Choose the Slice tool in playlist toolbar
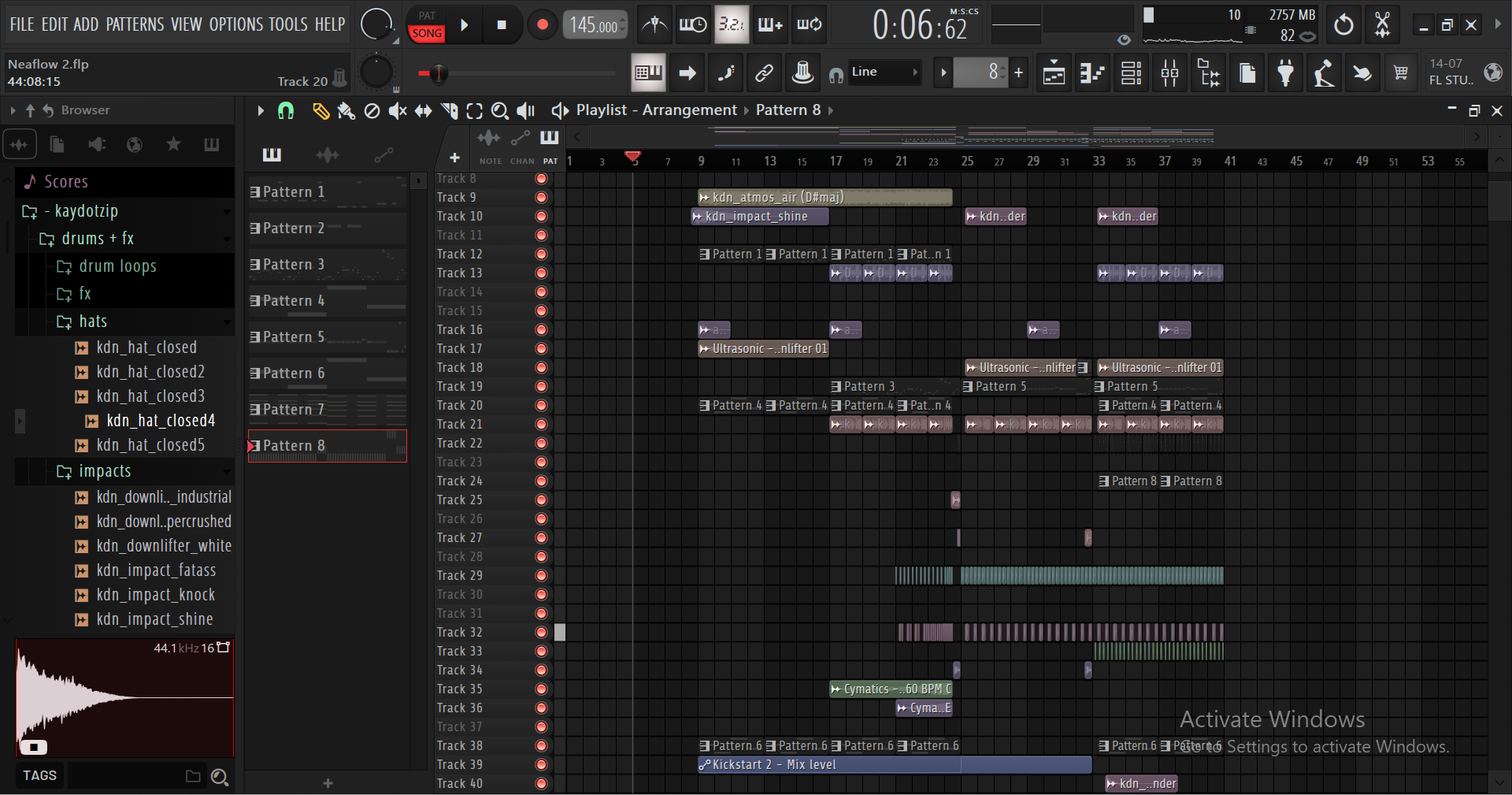This screenshot has height=795, width=1512. (449, 111)
